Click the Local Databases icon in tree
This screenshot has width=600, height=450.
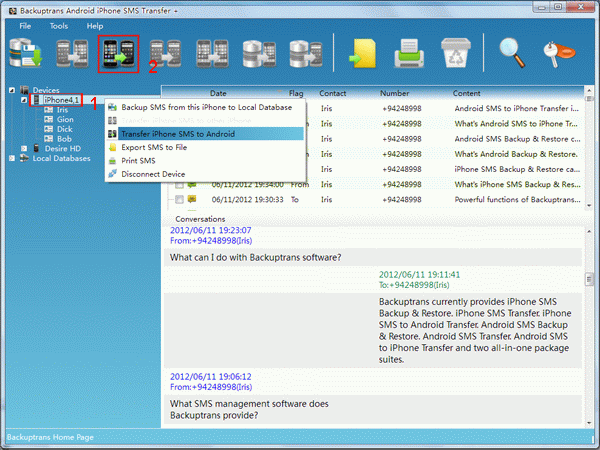24,158
